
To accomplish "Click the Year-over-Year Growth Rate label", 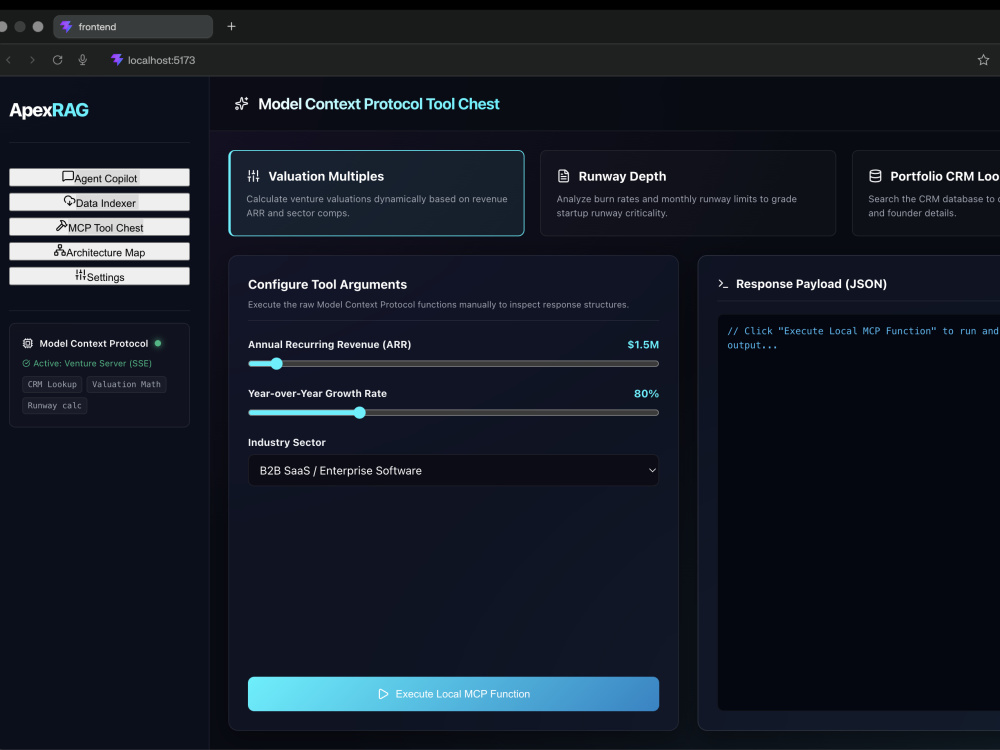I will pos(317,393).
